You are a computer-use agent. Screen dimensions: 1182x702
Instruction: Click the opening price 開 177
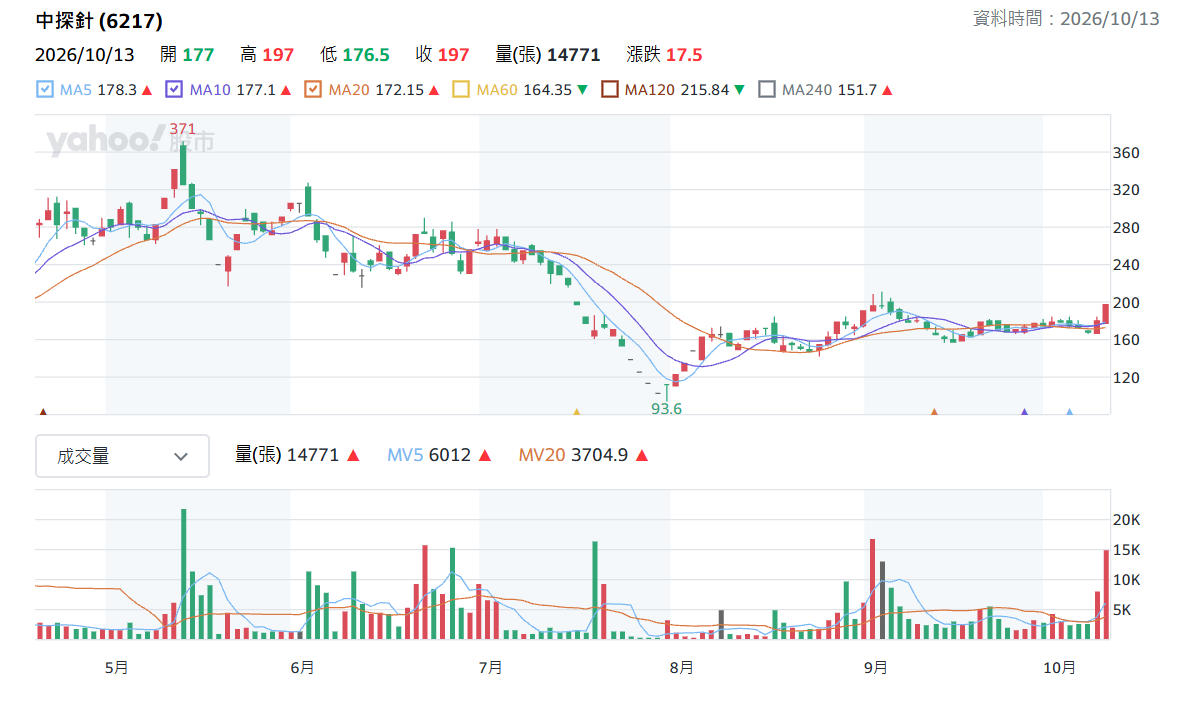187,54
